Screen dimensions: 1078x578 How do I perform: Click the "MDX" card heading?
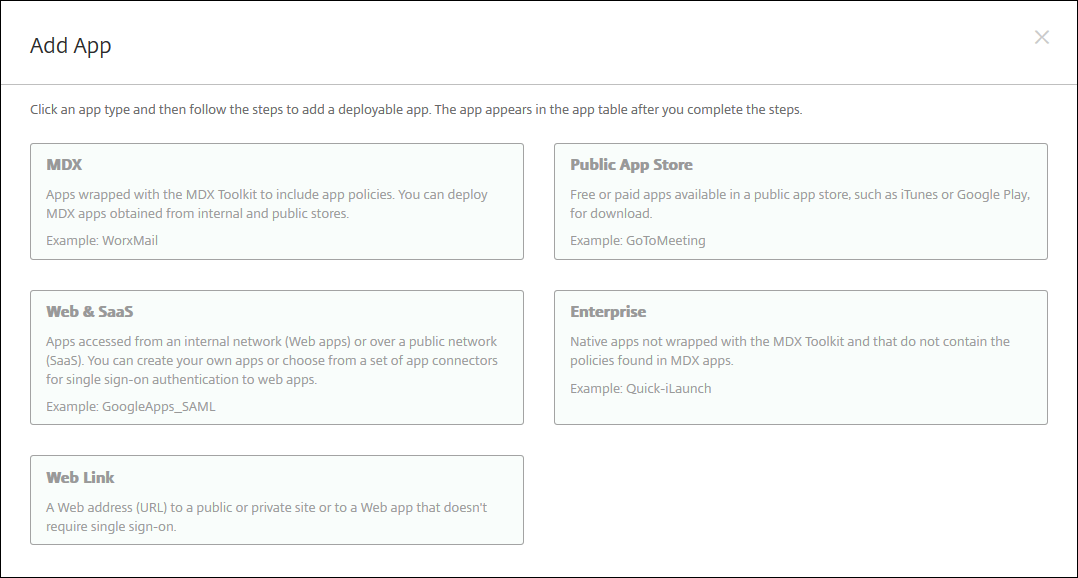(64, 164)
